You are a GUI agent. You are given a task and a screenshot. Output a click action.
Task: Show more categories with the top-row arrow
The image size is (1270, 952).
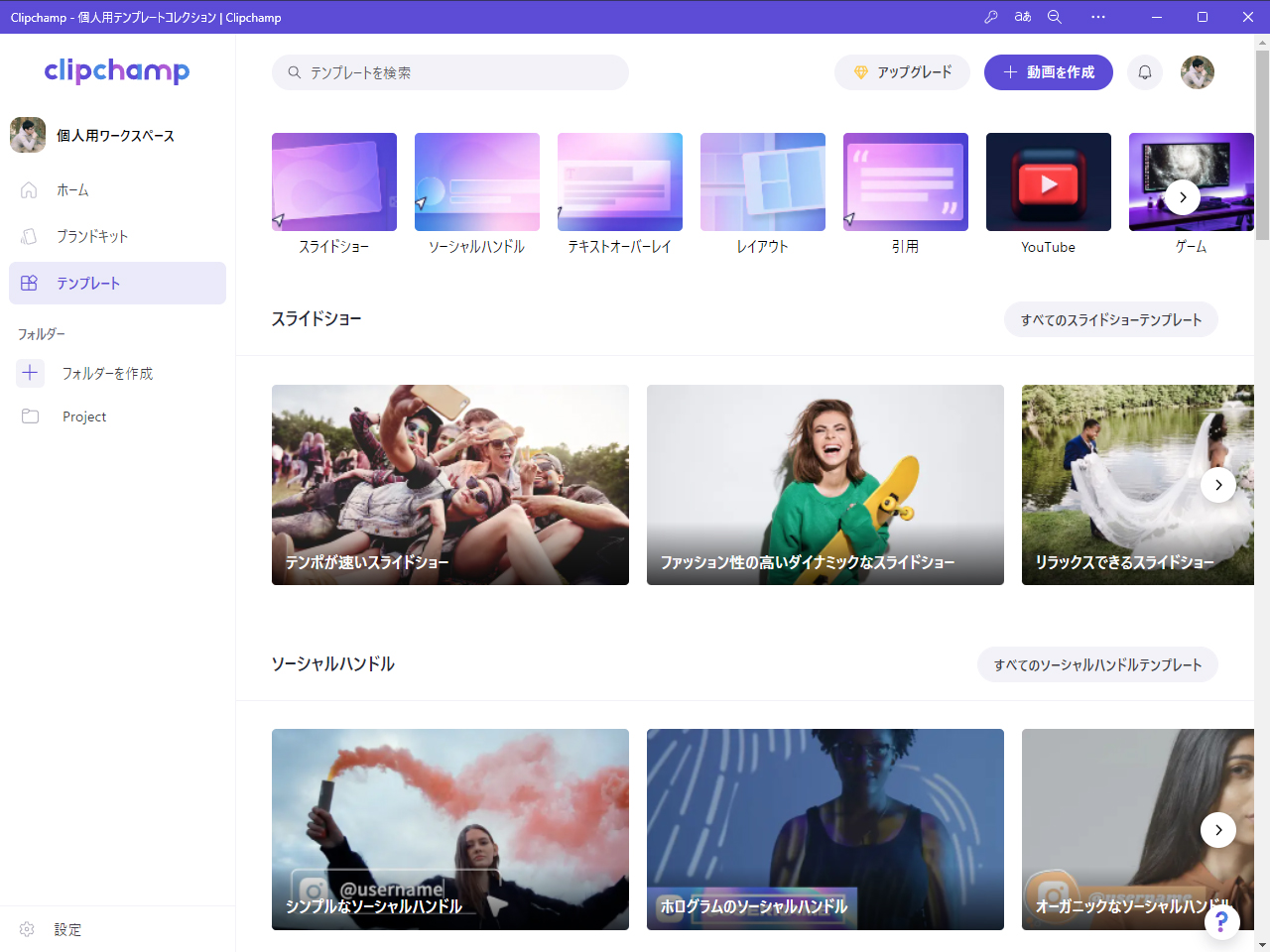(1183, 197)
